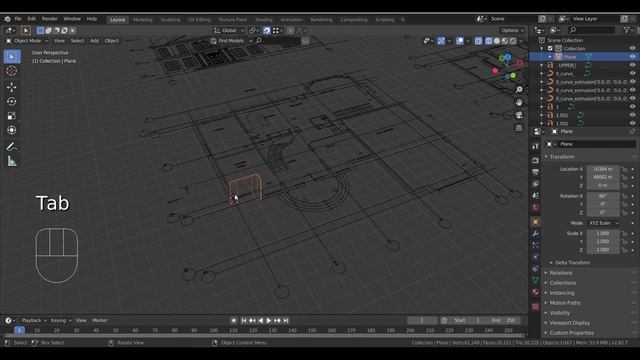Open the Playback popover in timeline
This screenshot has height=360, width=640.
[33, 320]
